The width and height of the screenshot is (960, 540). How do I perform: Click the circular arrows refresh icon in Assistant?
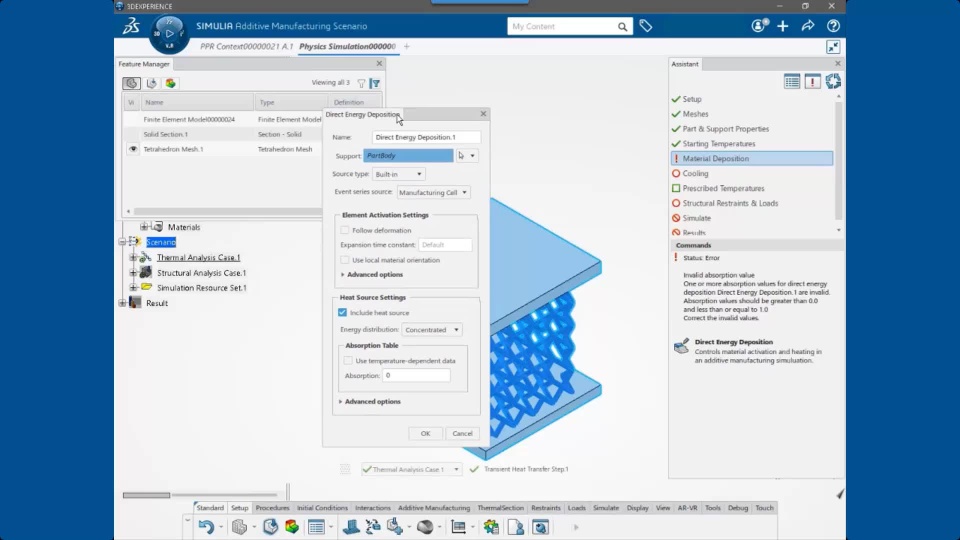click(833, 81)
